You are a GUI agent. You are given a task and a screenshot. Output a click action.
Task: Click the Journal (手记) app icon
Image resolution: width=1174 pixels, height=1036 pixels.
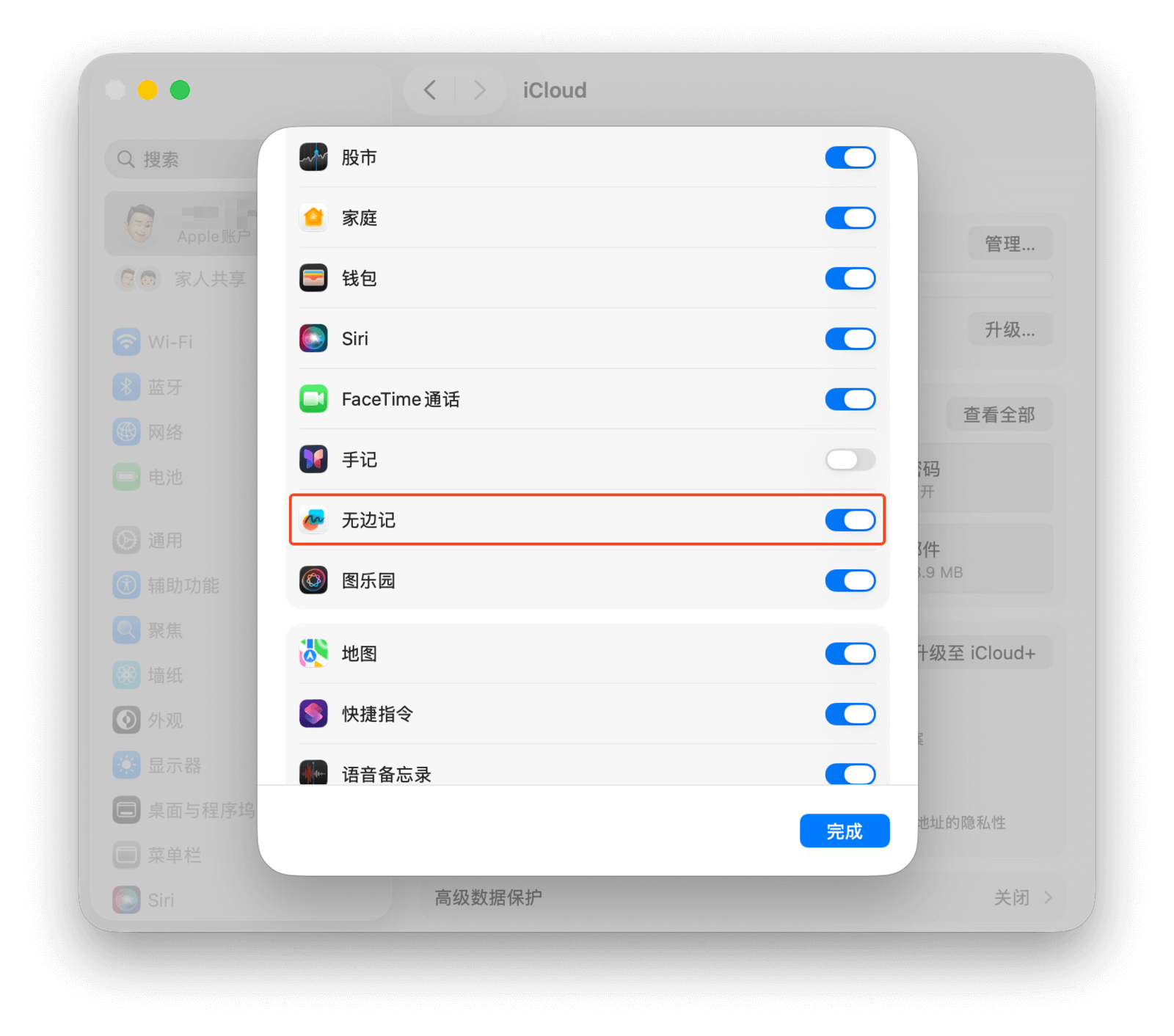pyautogui.click(x=313, y=459)
